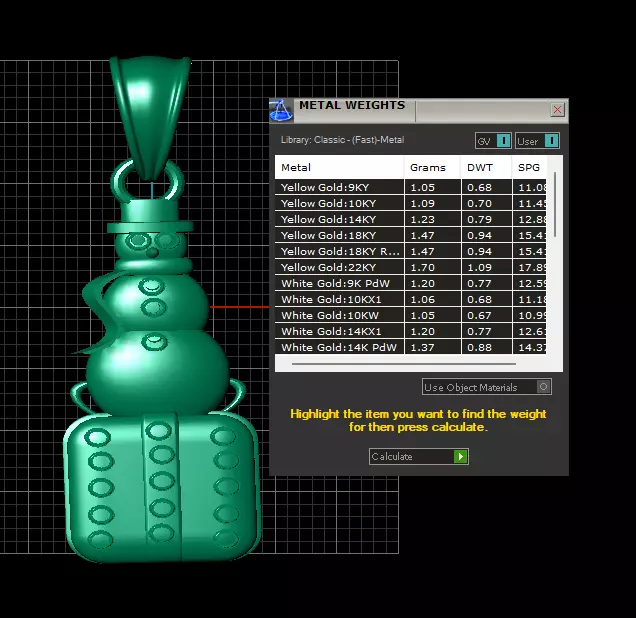Select the White Gold:14K PdW row
Image resolution: width=636 pixels, height=618 pixels.
coord(410,347)
